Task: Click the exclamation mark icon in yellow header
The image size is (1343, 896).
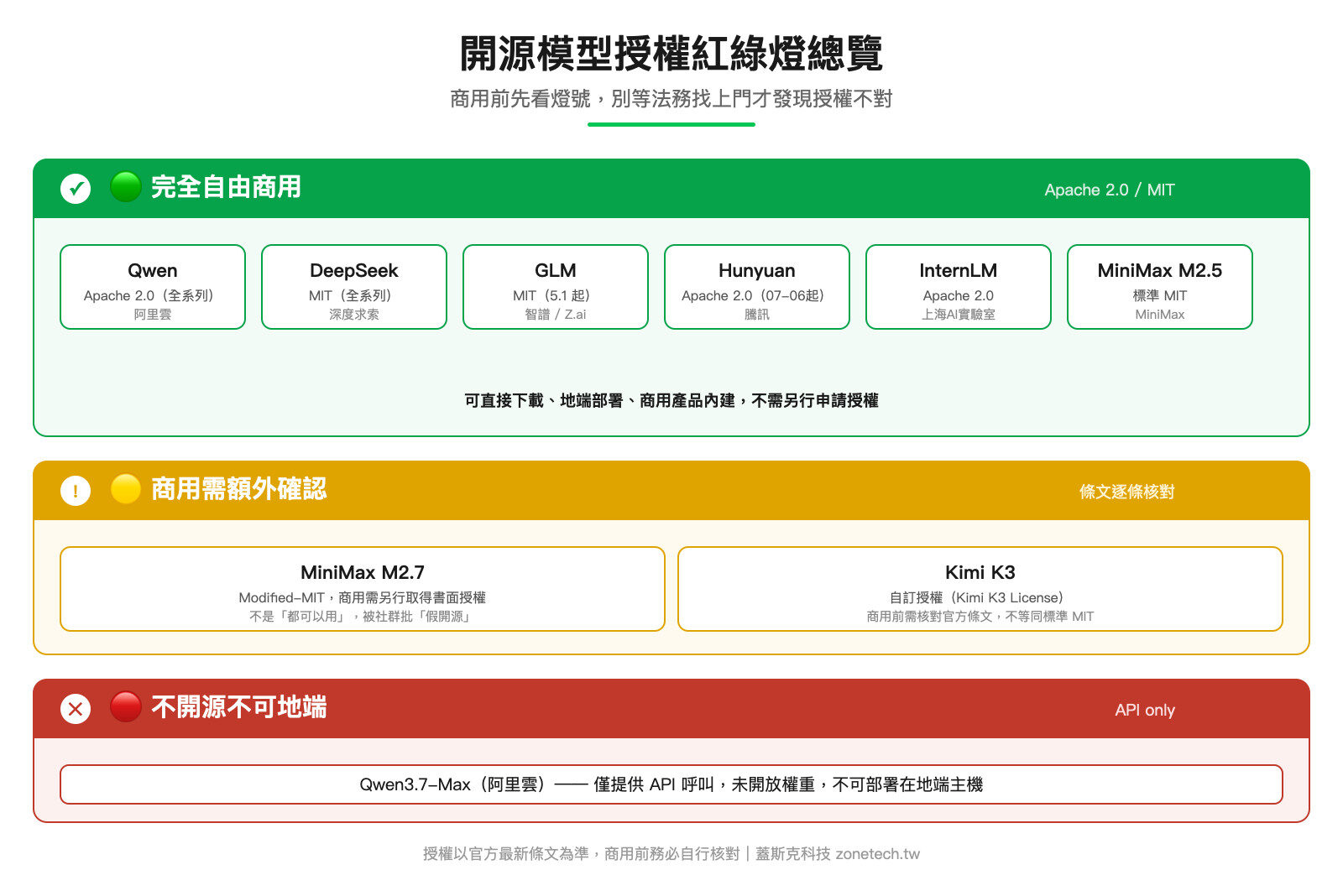Action: tap(76, 491)
